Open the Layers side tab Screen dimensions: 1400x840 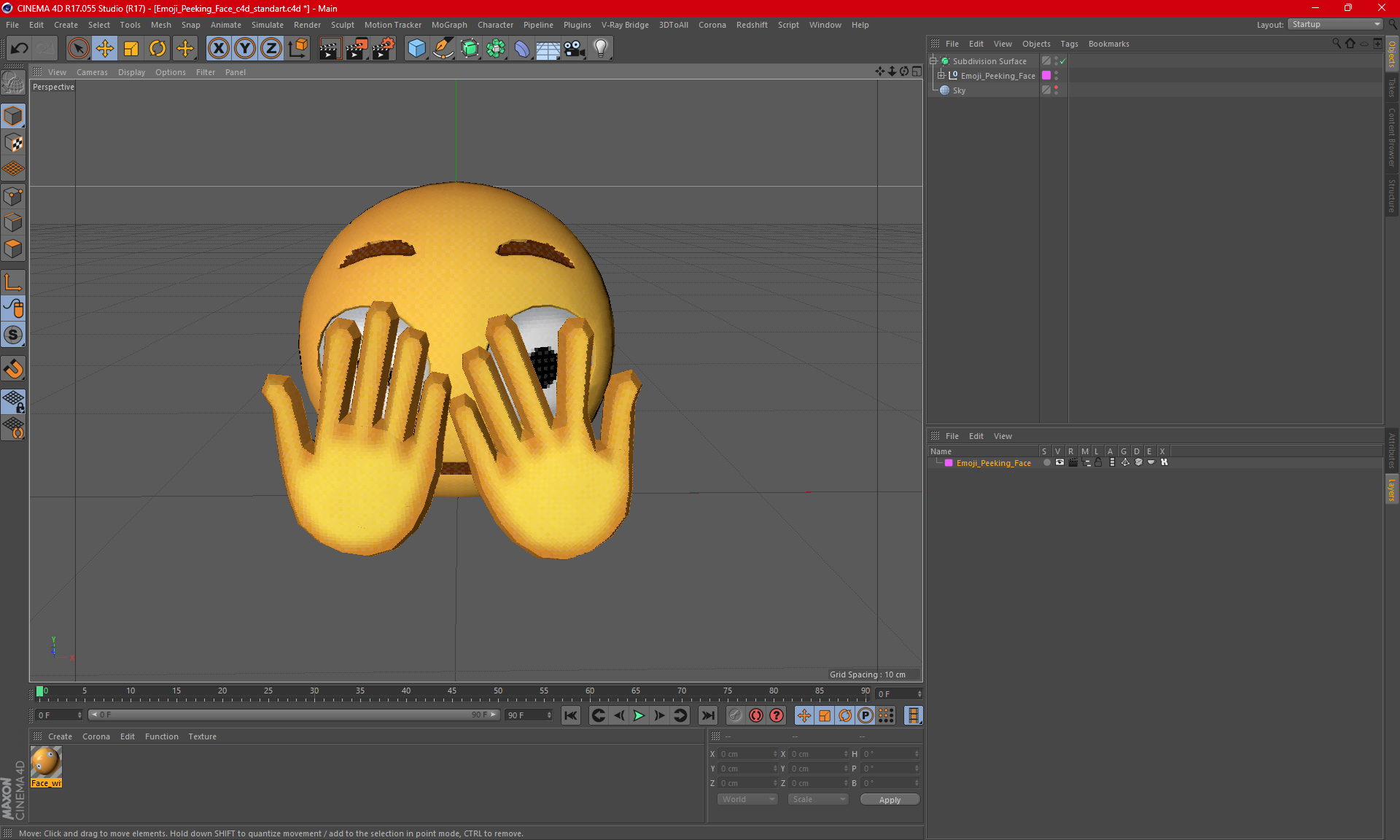(1392, 489)
